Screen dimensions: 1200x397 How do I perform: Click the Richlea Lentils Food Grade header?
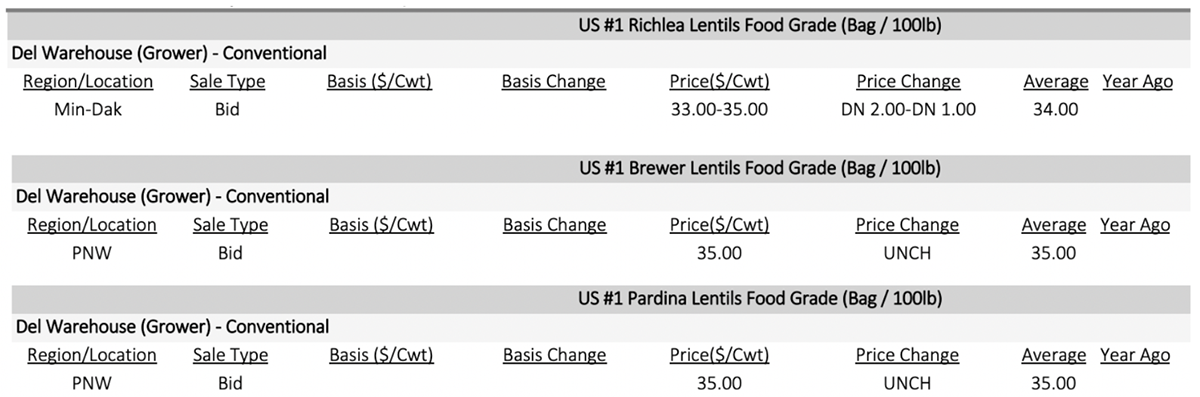759,25
